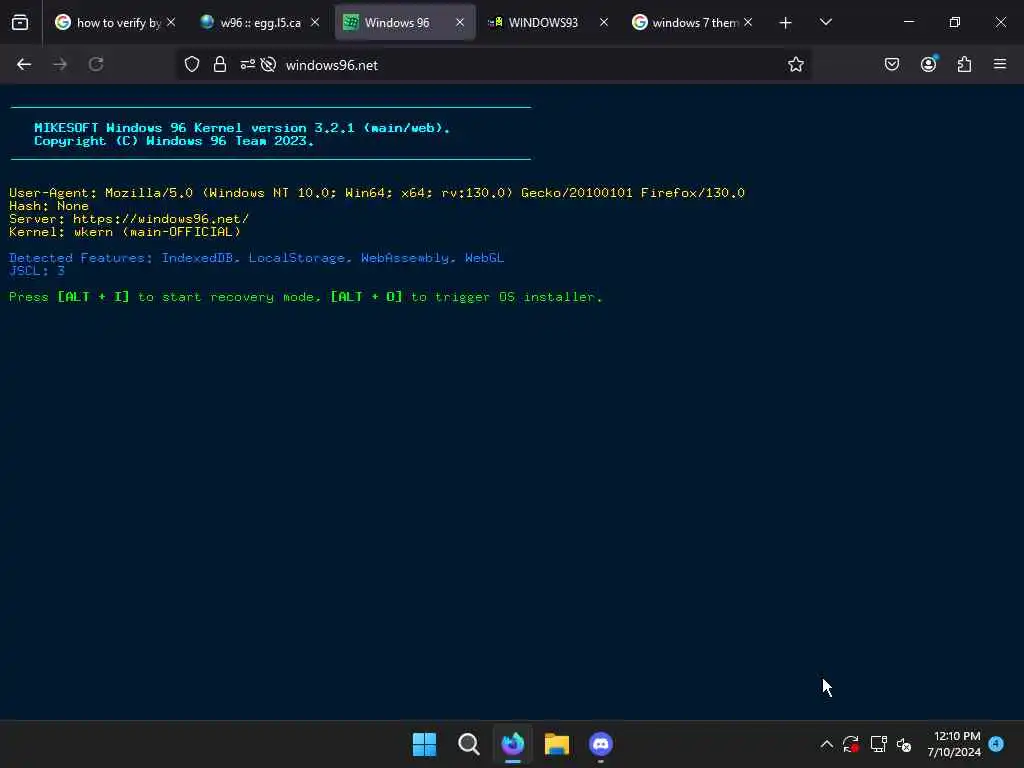Click the MIKESOFT Windows 96 Kernel version heading
Viewport: 1024px width, 768px height.
pyautogui.click(x=242, y=128)
